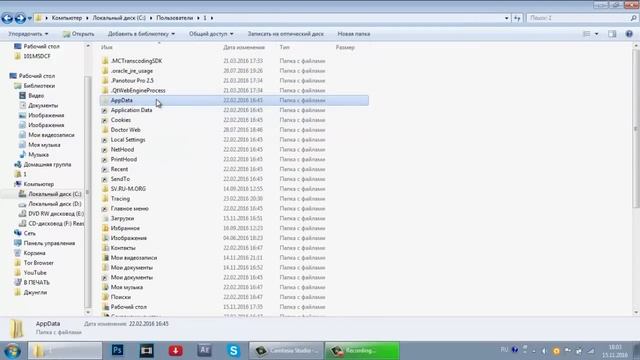The image size is (640, 360).
Task: Click the Корзина recycle bin icon
Action: click(18, 253)
